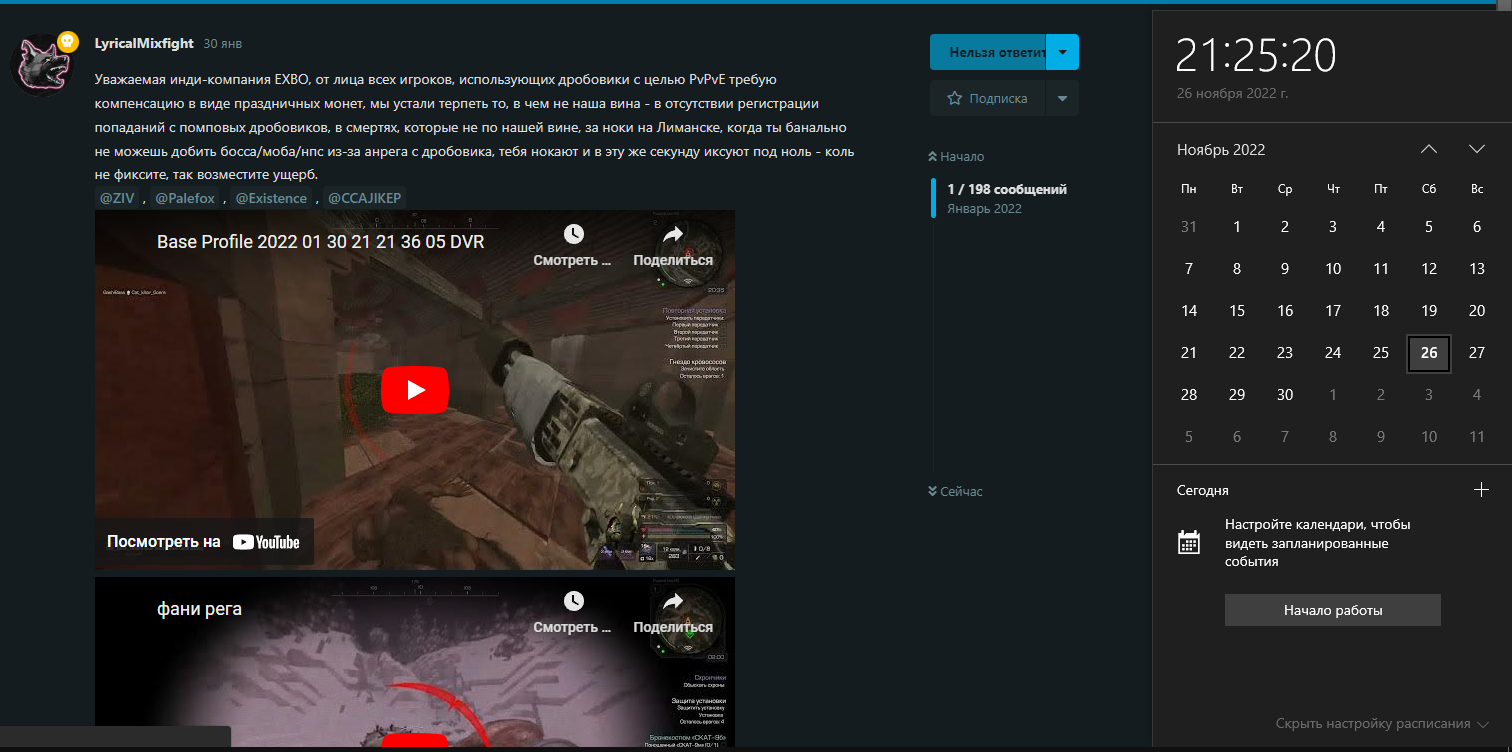Jump to 'Сейчас' in the discussion
Screen dimensions: 1512x752
pos(955,491)
